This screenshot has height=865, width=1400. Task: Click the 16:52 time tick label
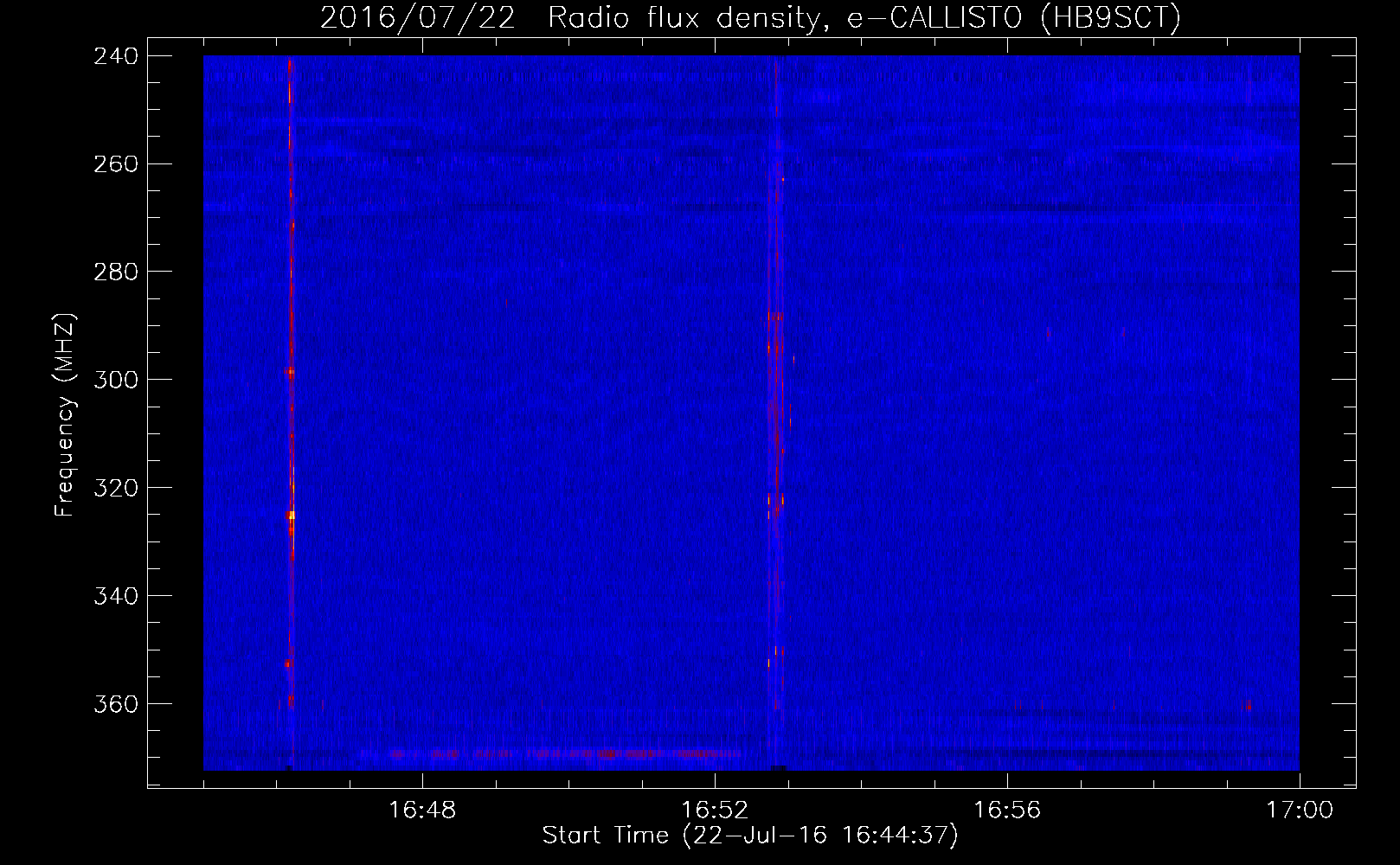click(x=715, y=811)
